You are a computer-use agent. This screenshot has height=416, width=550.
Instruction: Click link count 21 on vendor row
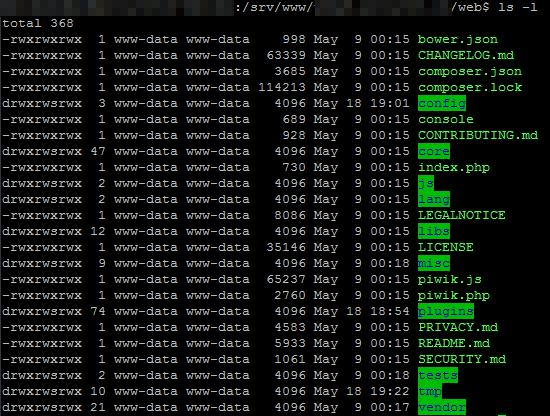tap(98, 407)
